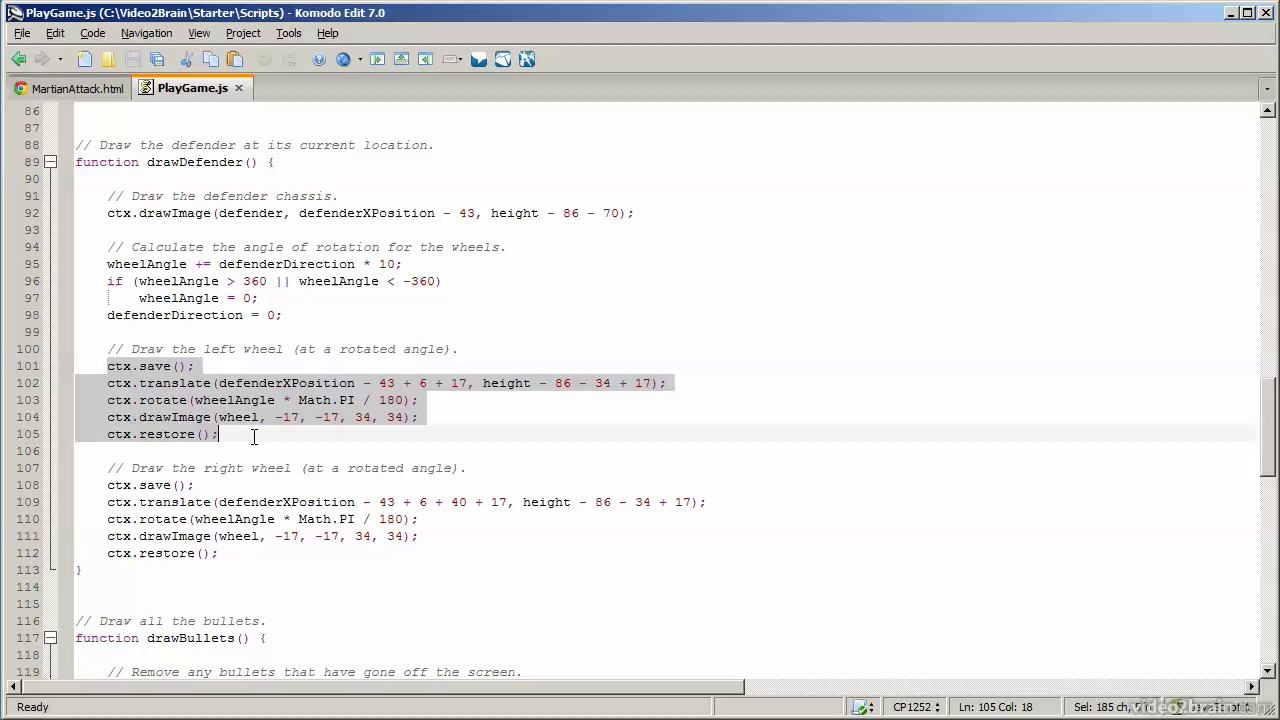This screenshot has width=1280, height=720.
Task: Open the Navigation menu
Action: 146,33
